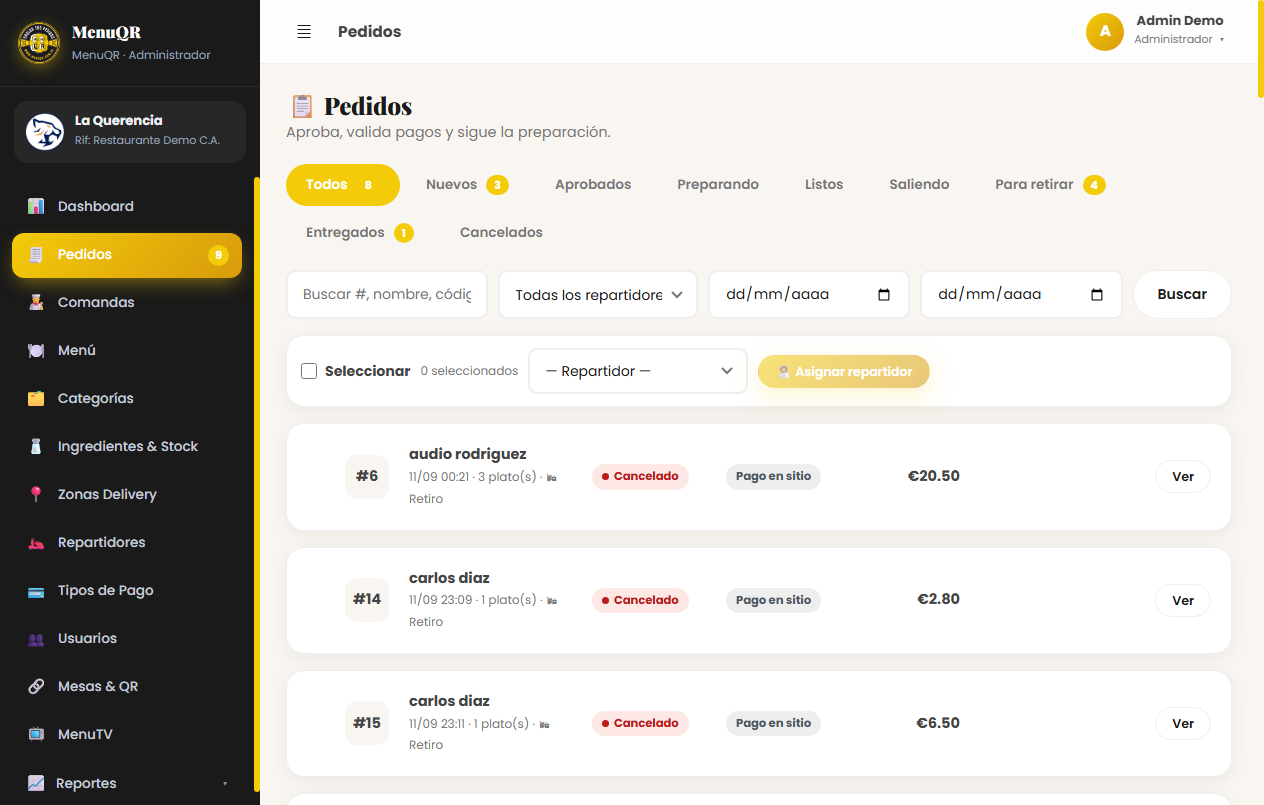Viewport: 1264px width, 805px height.
Task: Switch to the Cancelados tab
Action: [x=501, y=233]
